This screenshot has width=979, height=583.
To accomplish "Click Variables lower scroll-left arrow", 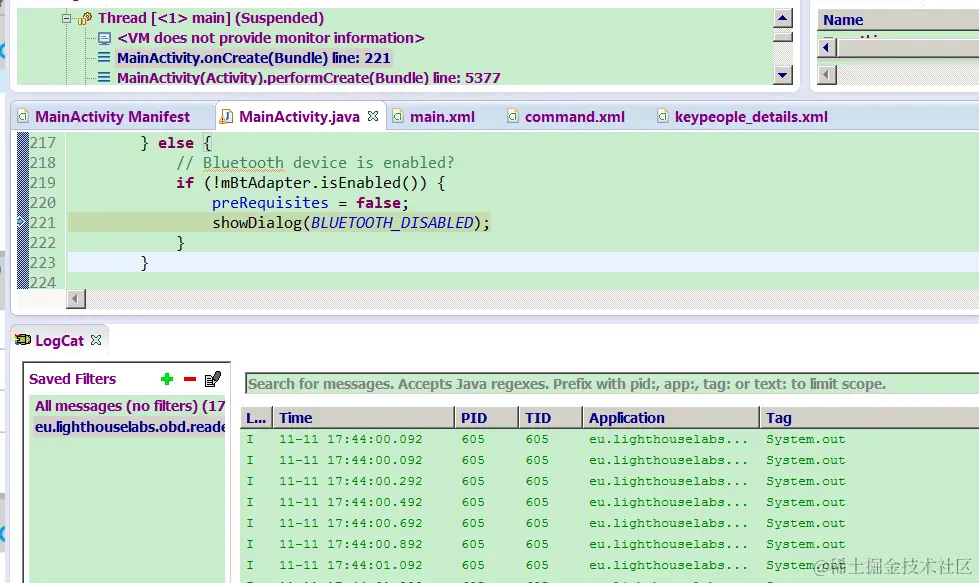I will click(827, 75).
